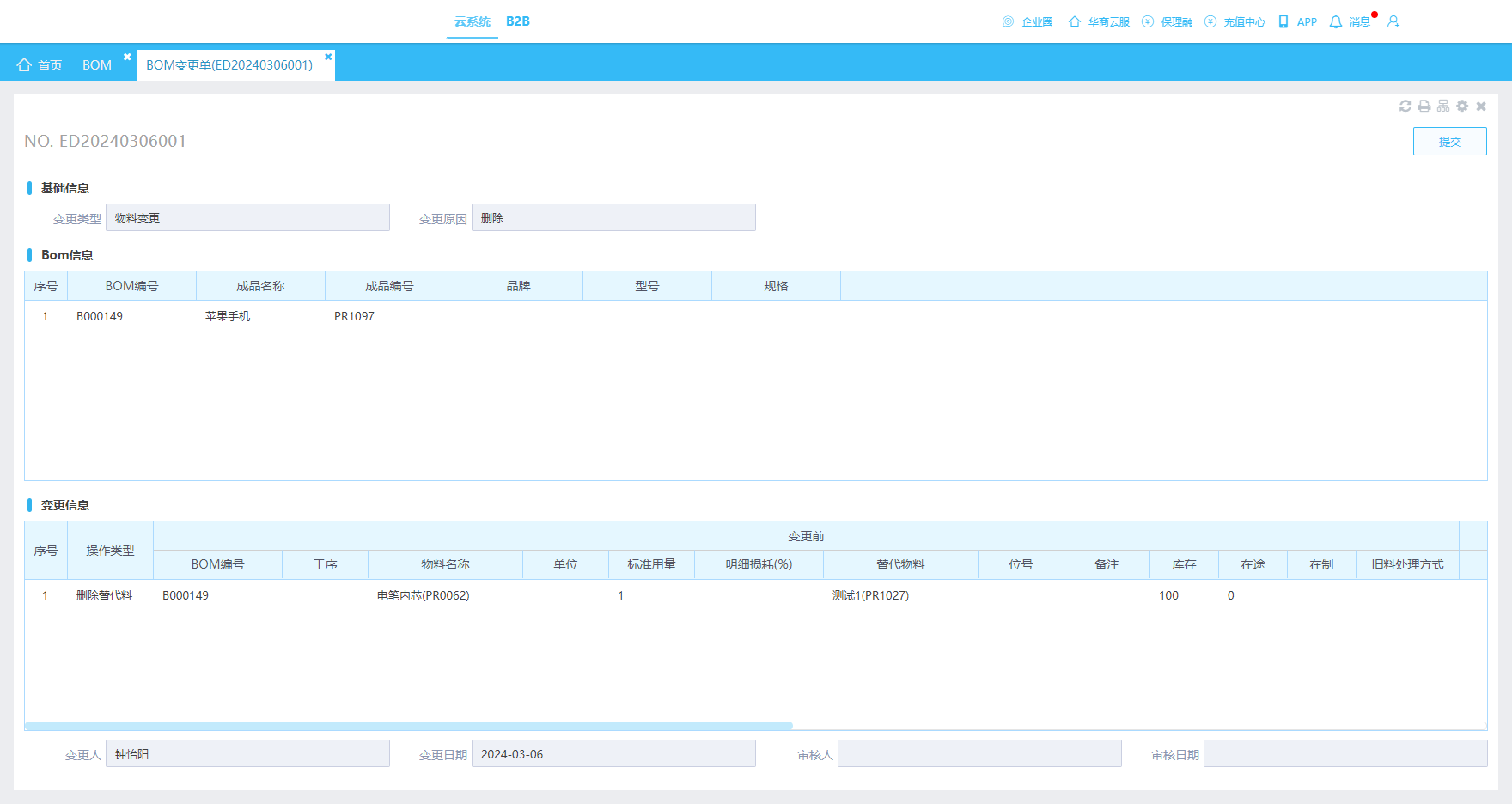The height and width of the screenshot is (804, 1512).
Task: Go to 华商云服 home link
Action: [x=1099, y=21]
